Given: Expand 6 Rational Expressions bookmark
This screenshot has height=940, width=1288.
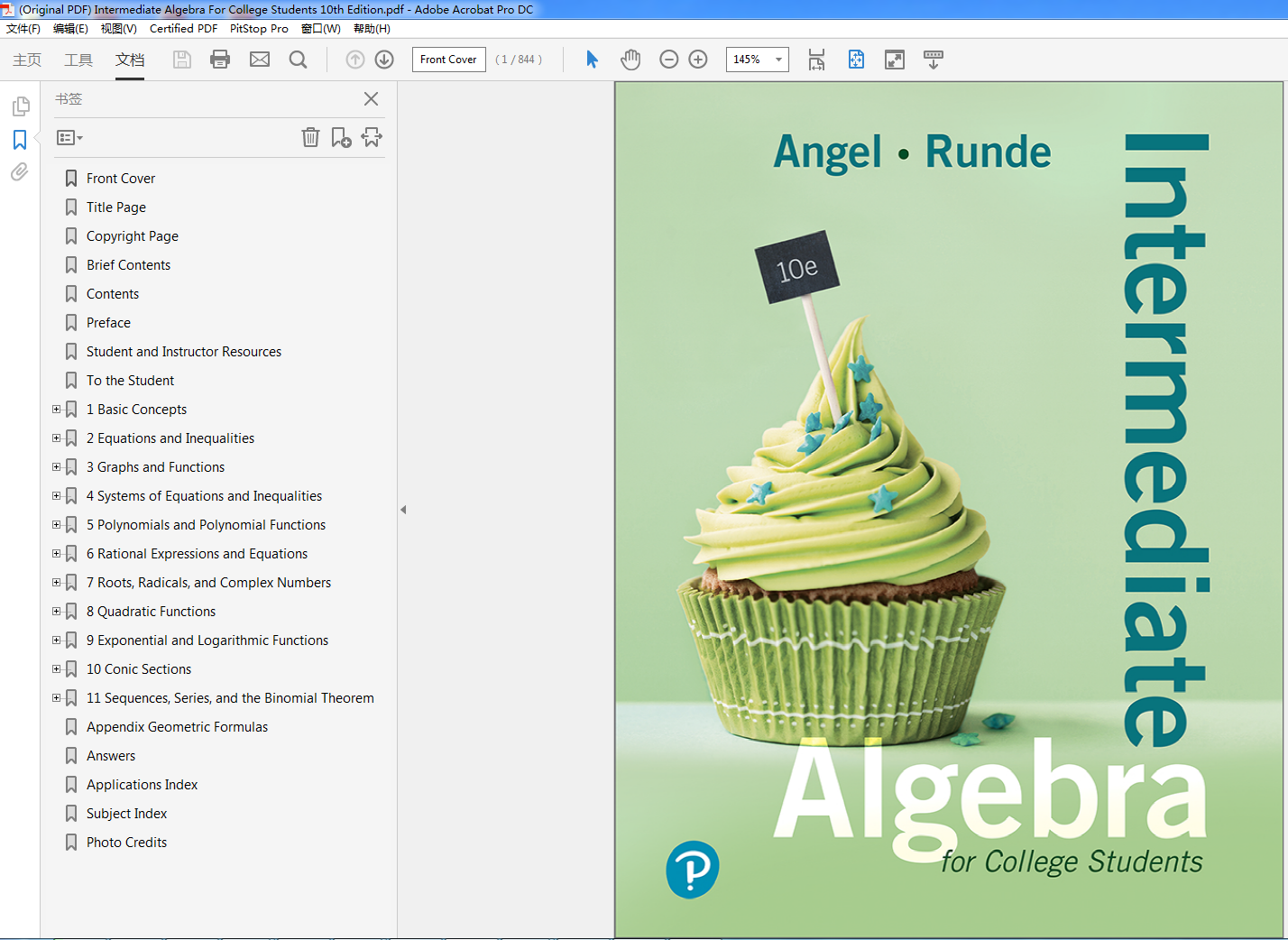Looking at the screenshot, I should point(57,554).
